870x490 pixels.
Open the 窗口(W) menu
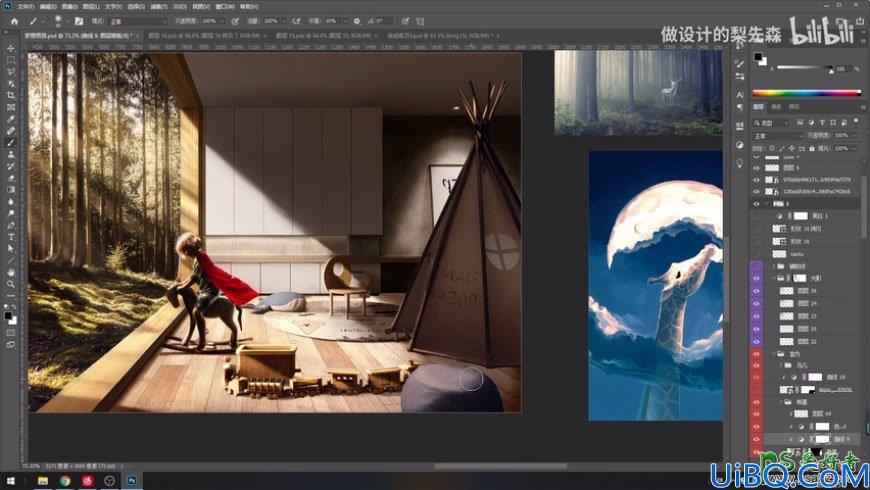[x=225, y=7]
